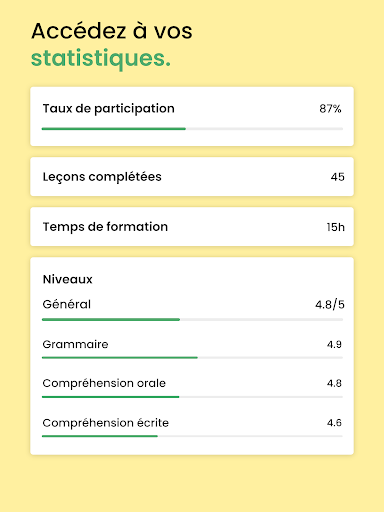Open the Leçons complétées card
Viewport: 384px width, 512px height.
192,177
